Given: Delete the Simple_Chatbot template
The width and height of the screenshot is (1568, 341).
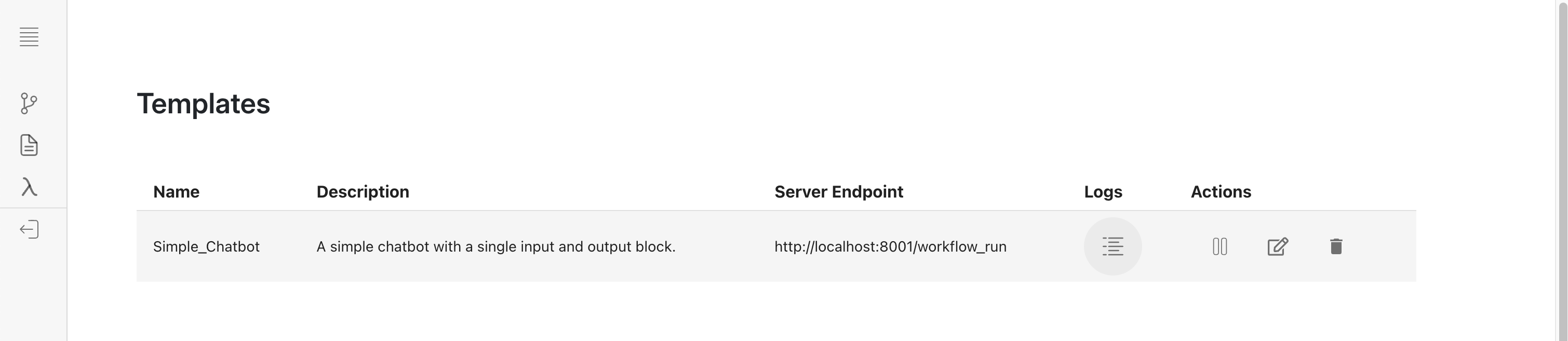Looking at the screenshot, I should (x=1335, y=246).
